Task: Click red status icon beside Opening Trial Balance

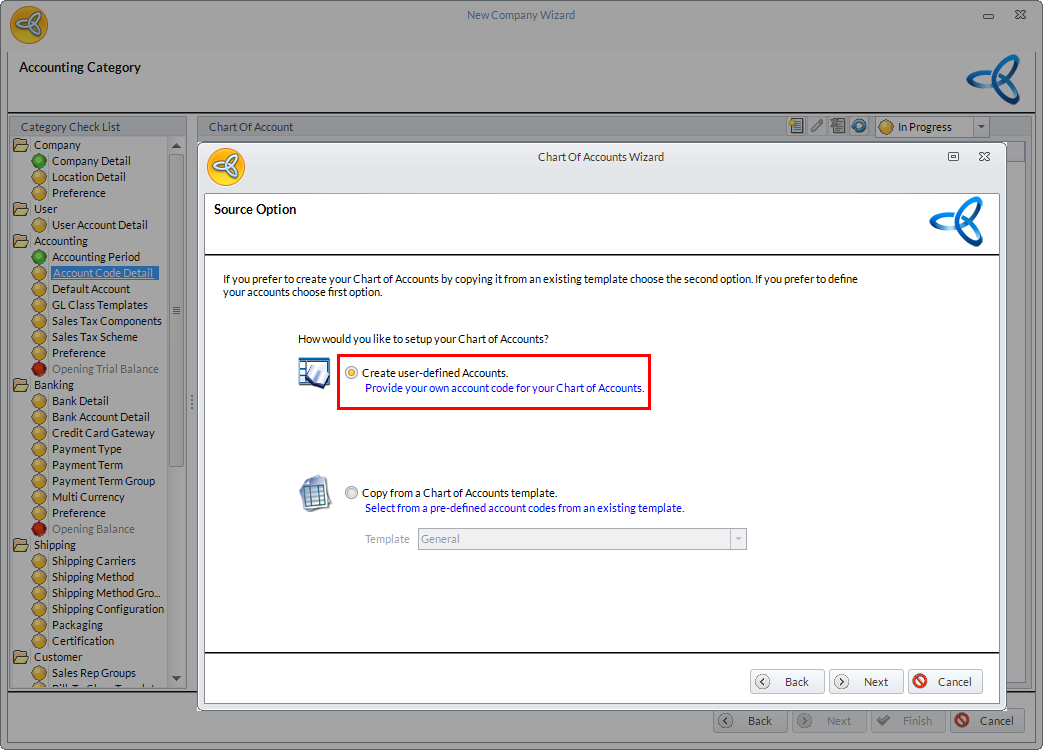Action: pos(39,369)
